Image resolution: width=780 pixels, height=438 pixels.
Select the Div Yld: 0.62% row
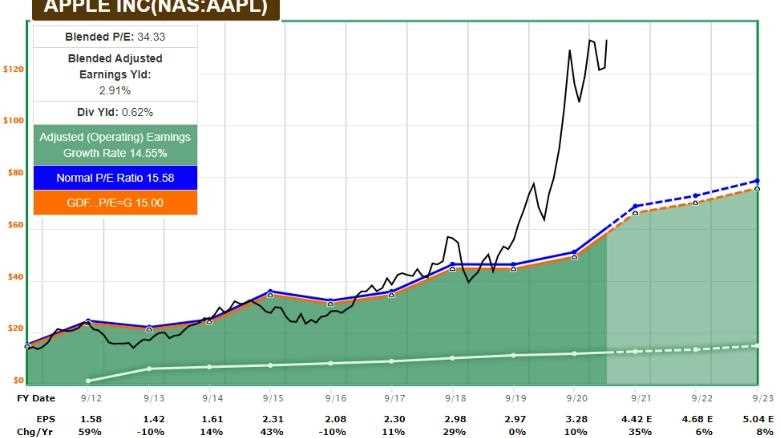click(x=115, y=112)
